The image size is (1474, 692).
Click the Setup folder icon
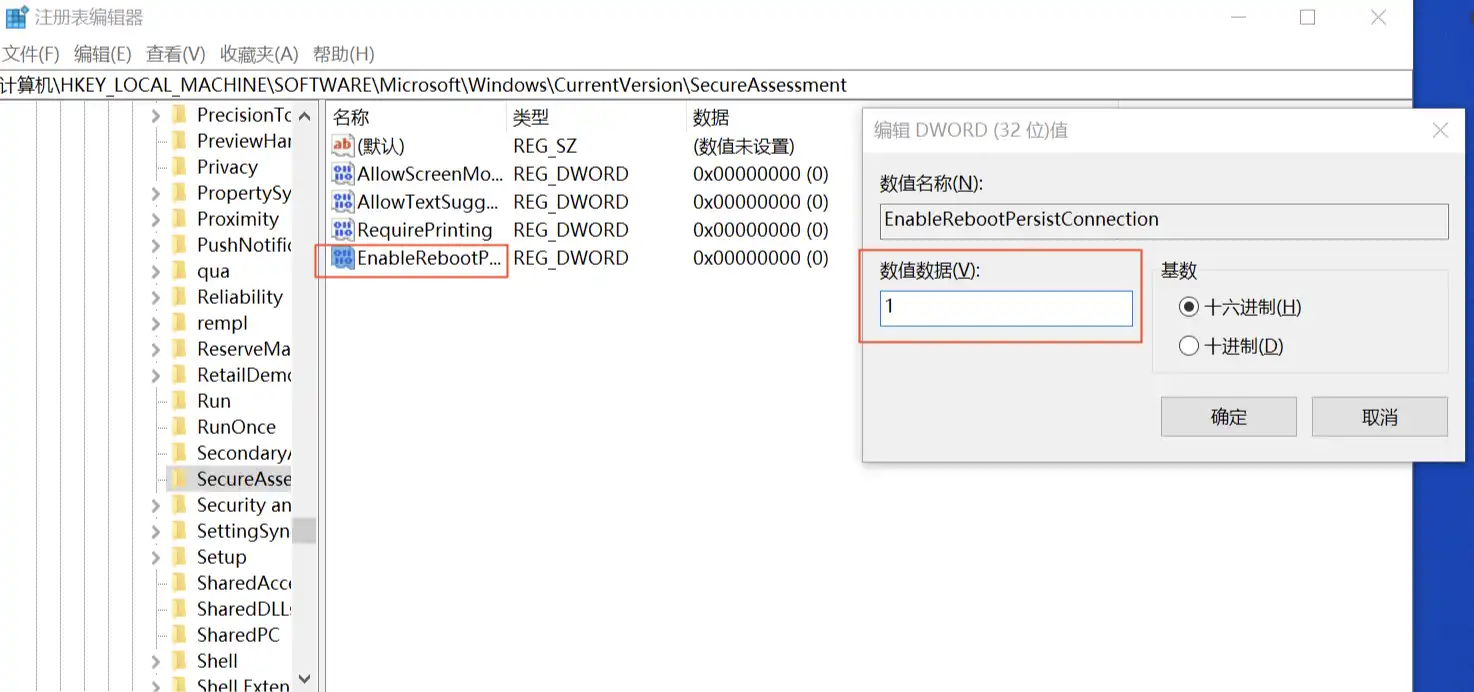tap(180, 557)
